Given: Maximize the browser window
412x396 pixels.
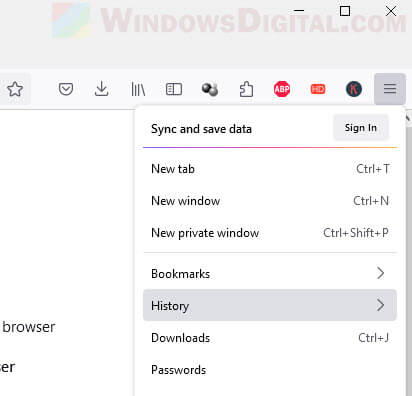Looking at the screenshot, I should pos(345,11).
